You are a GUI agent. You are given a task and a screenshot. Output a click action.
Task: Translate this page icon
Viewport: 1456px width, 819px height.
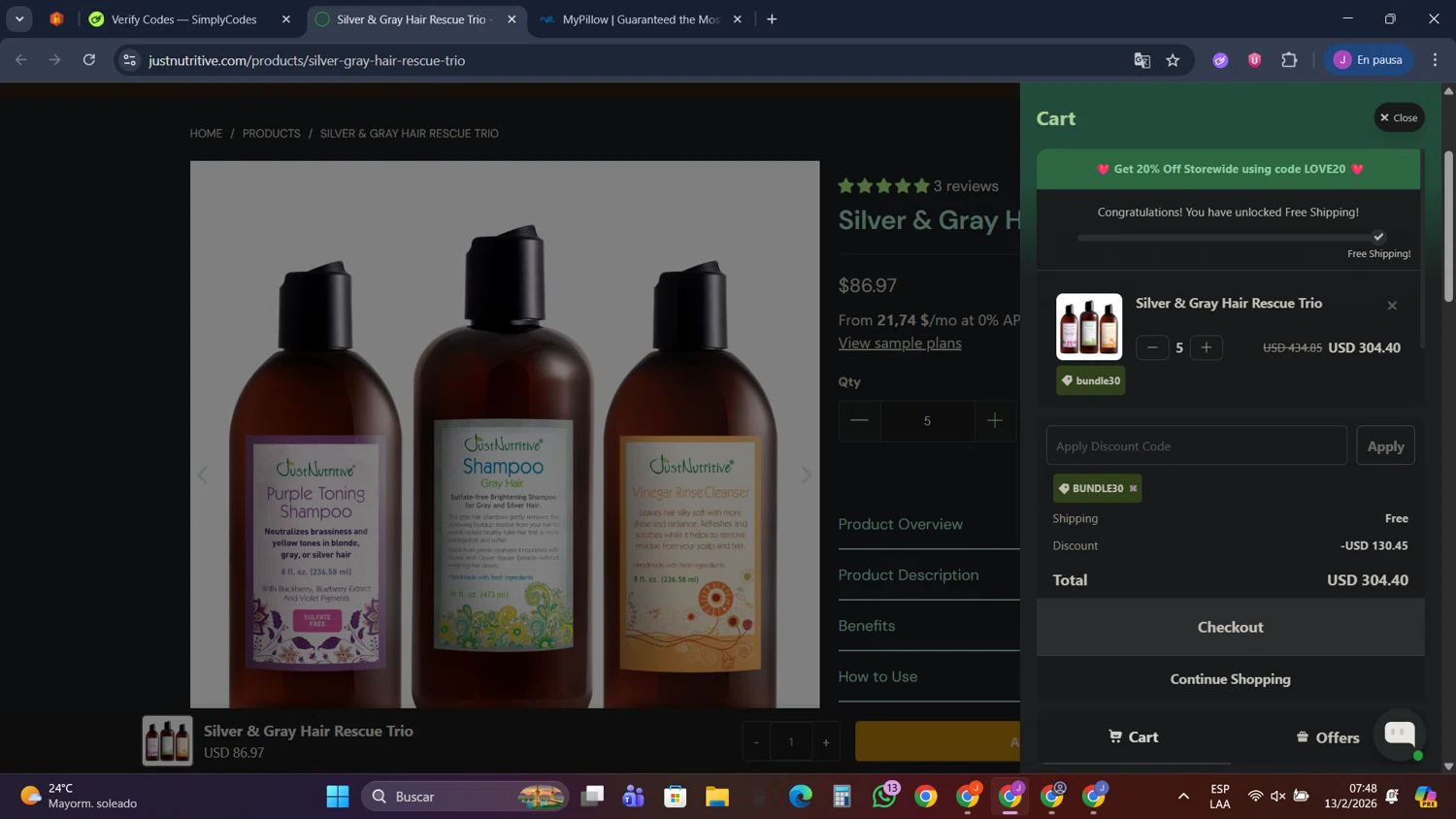point(1142,60)
